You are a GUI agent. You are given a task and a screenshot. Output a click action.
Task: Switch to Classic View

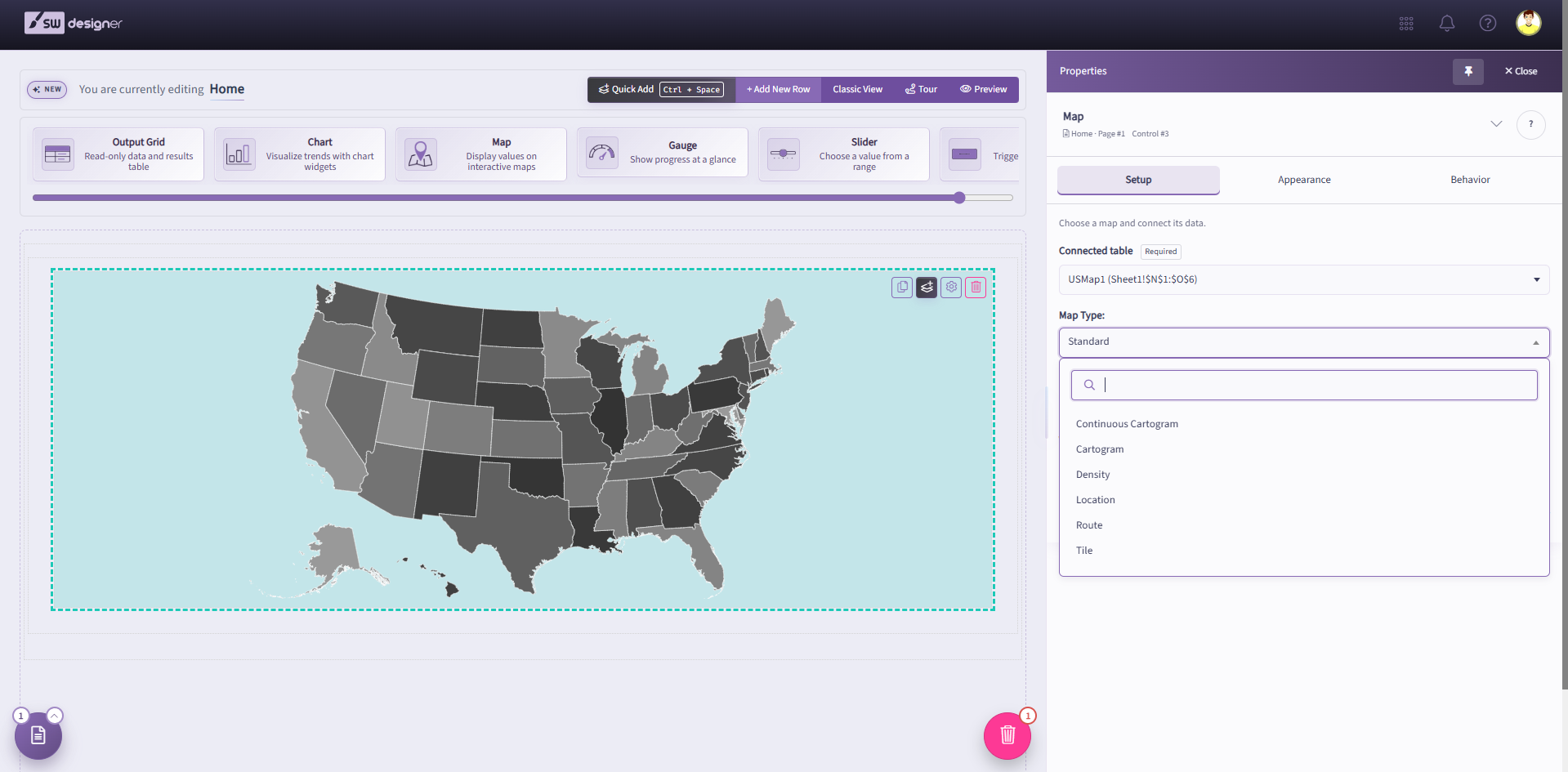tap(857, 90)
